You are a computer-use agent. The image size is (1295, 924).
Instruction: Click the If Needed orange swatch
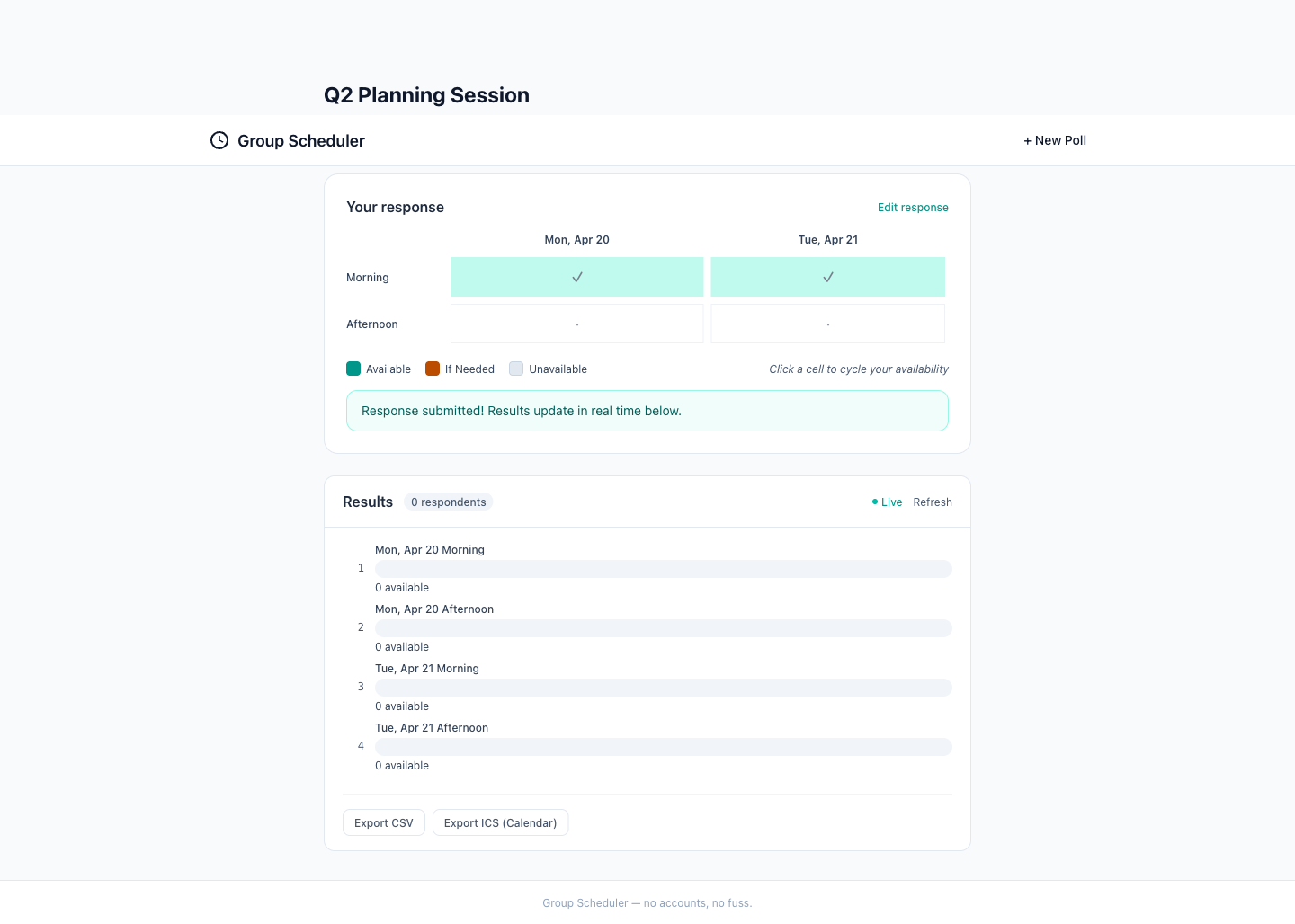(x=433, y=369)
